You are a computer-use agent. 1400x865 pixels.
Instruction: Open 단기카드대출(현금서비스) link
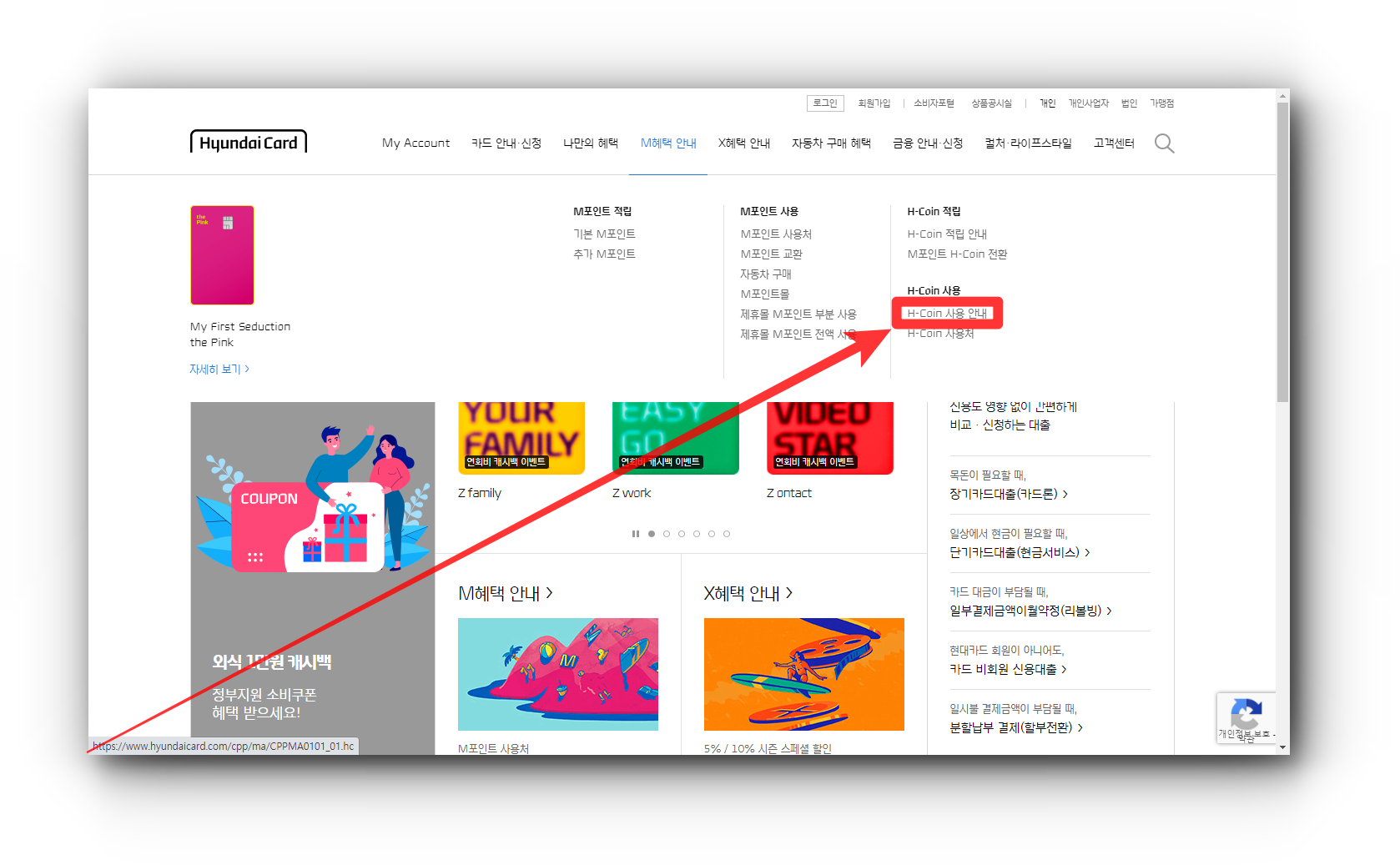[x=1020, y=552]
